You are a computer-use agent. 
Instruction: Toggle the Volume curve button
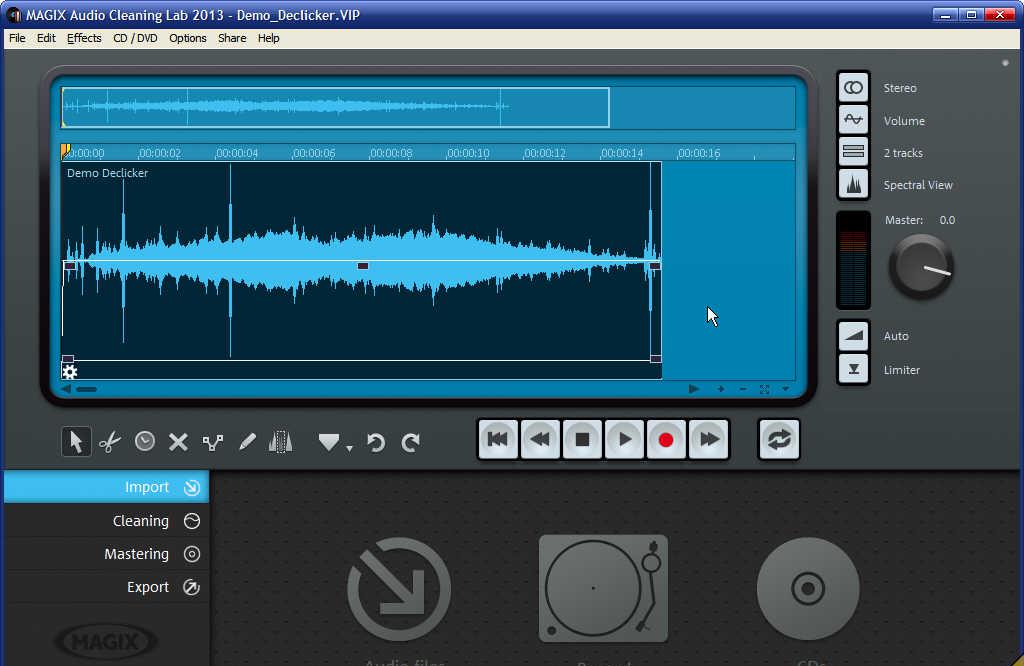tap(854, 119)
